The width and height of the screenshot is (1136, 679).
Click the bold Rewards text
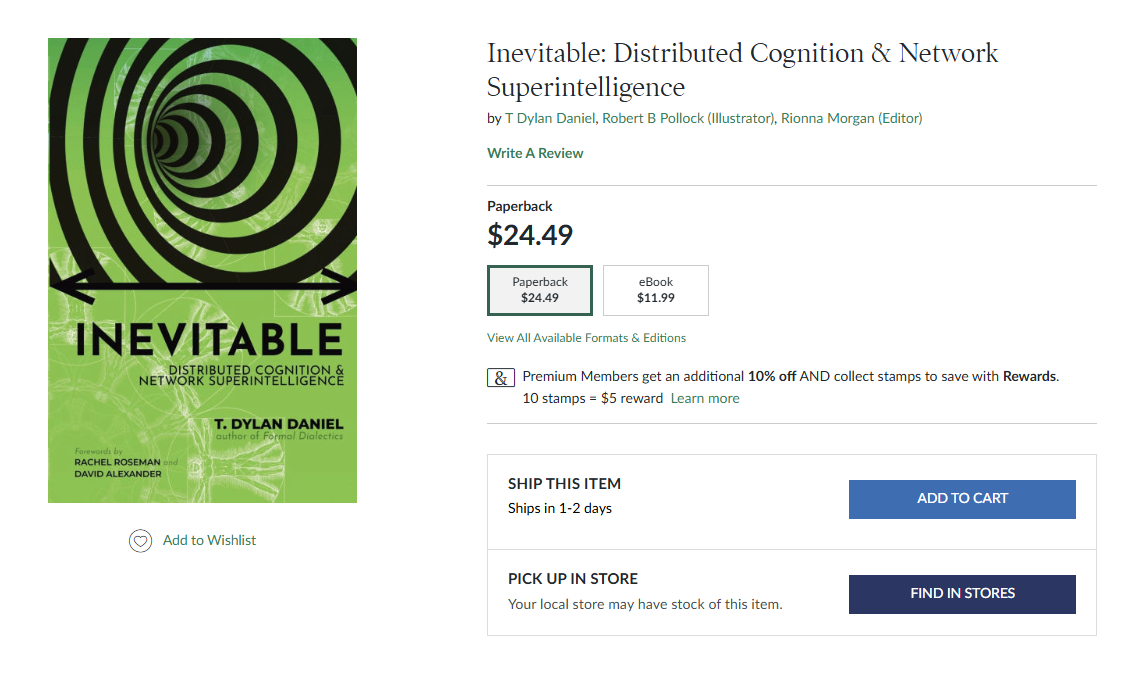(x=1029, y=377)
